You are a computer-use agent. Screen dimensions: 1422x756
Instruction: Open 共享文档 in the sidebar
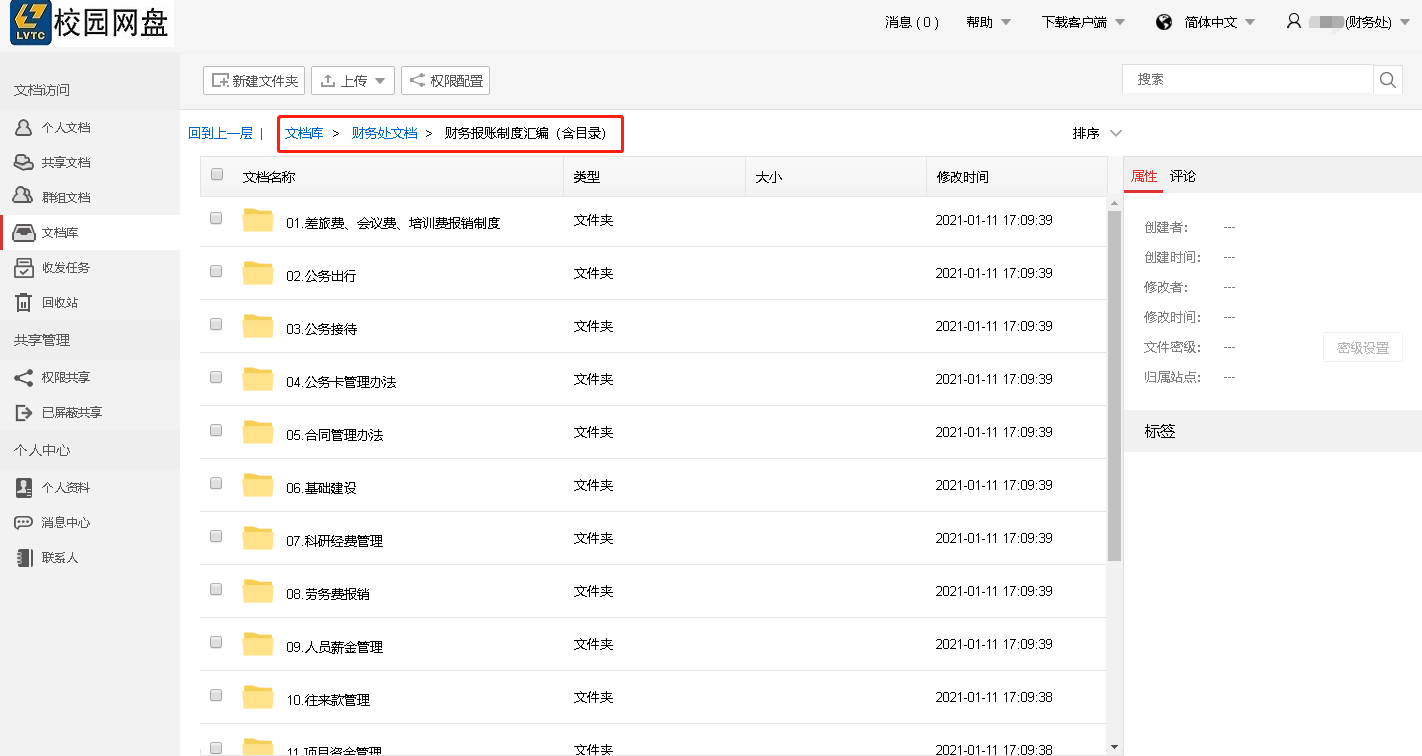pyautogui.click(x=65, y=163)
